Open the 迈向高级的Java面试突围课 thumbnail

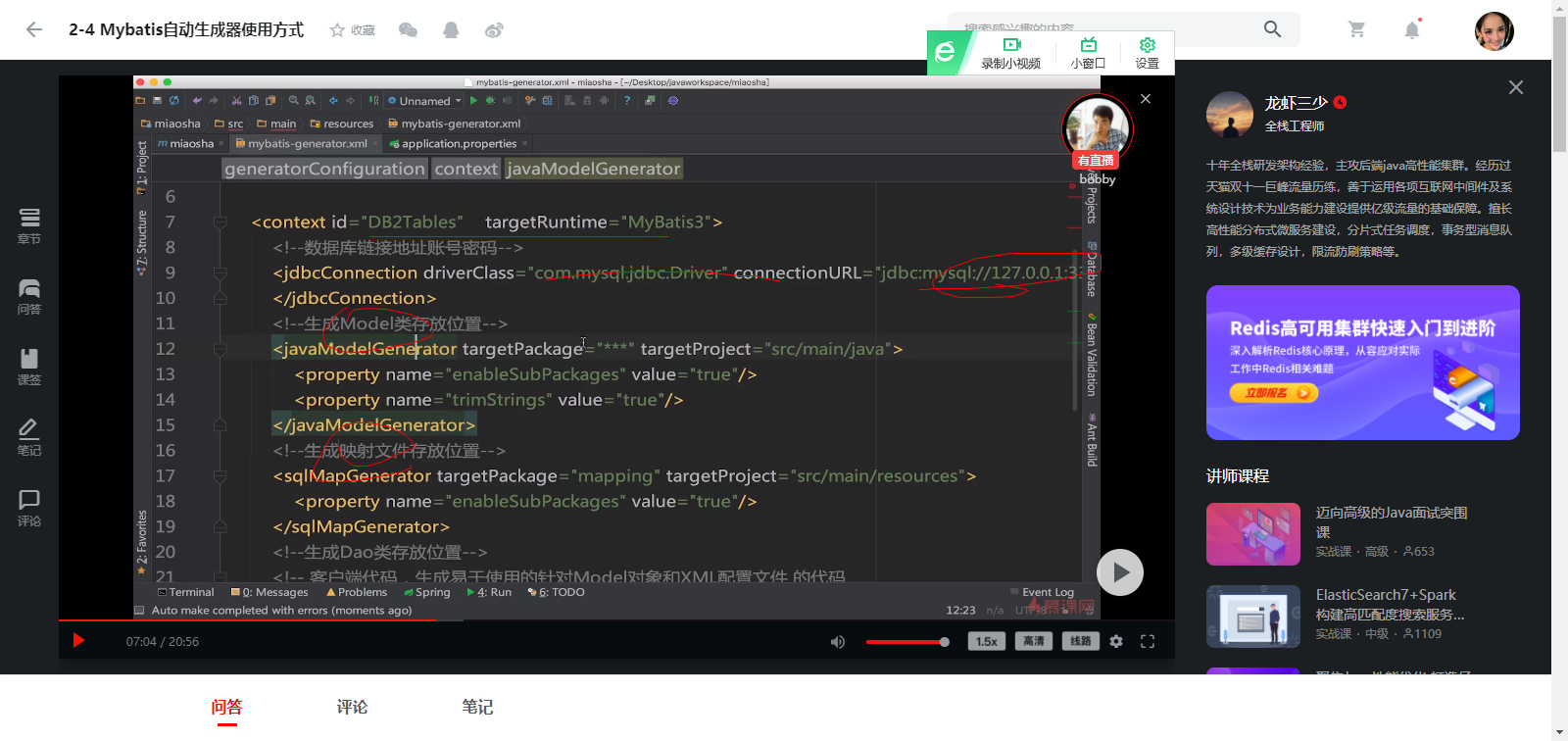[x=1253, y=534]
